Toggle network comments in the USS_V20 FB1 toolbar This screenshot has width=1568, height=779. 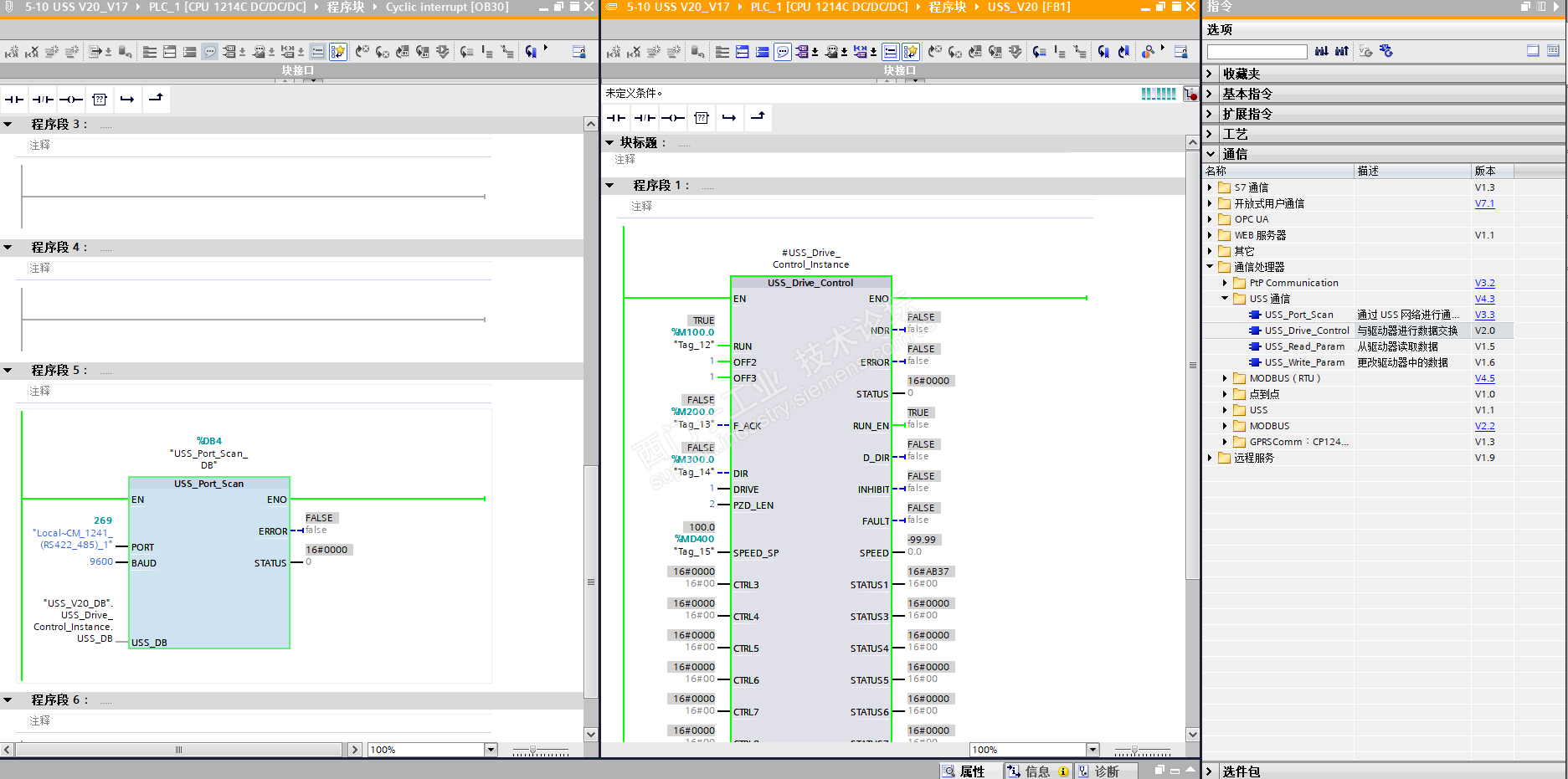(891, 52)
